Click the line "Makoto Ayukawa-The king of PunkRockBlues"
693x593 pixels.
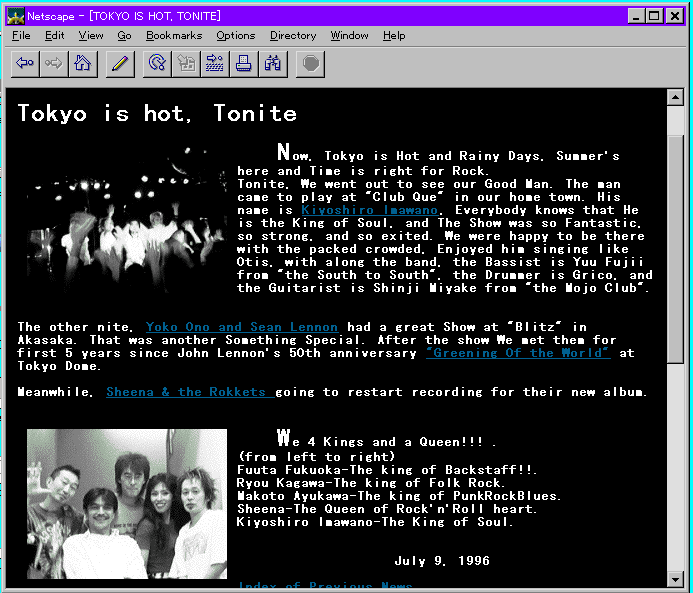pos(399,496)
